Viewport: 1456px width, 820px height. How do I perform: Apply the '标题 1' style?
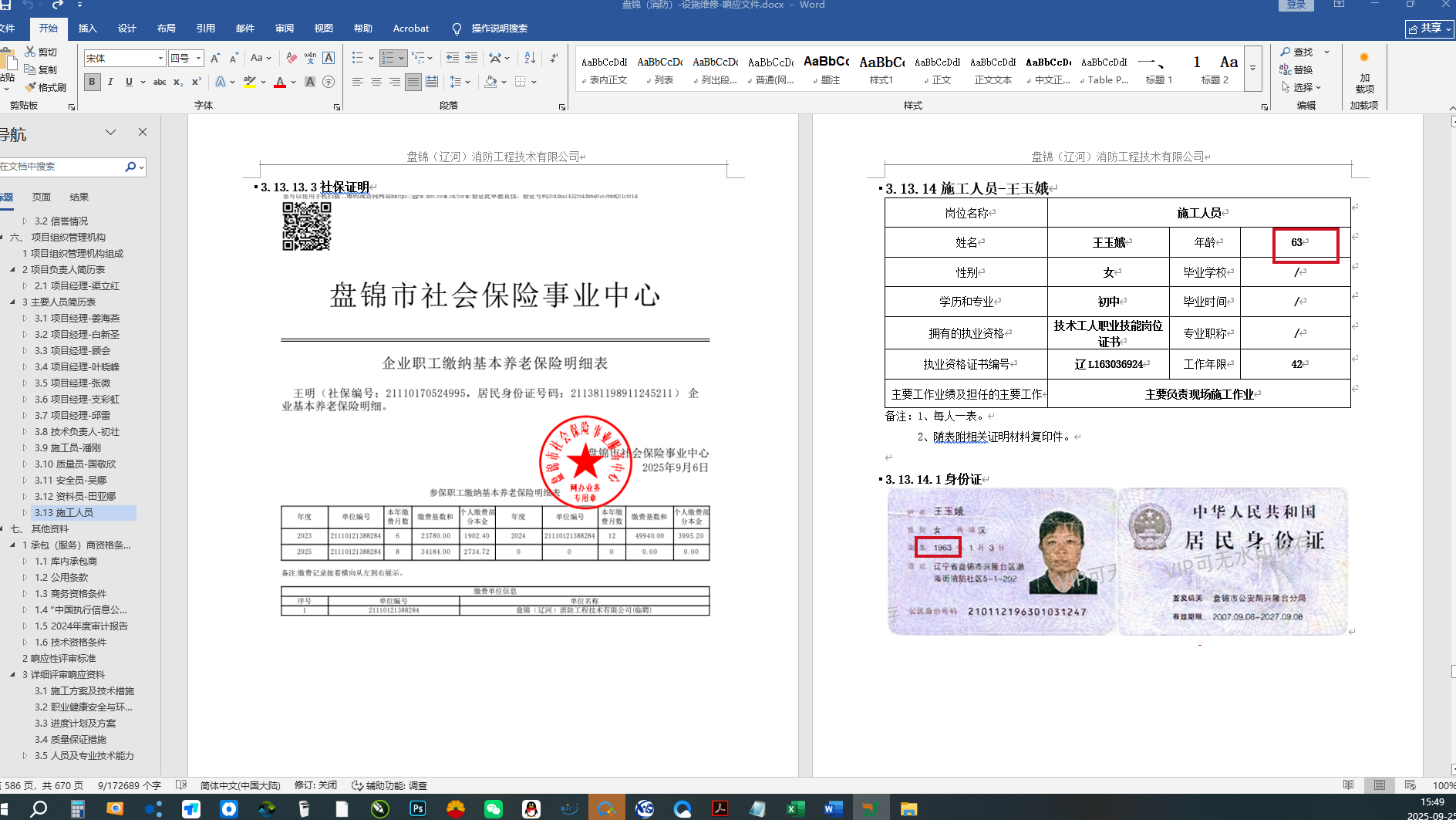pyautogui.click(x=1159, y=68)
